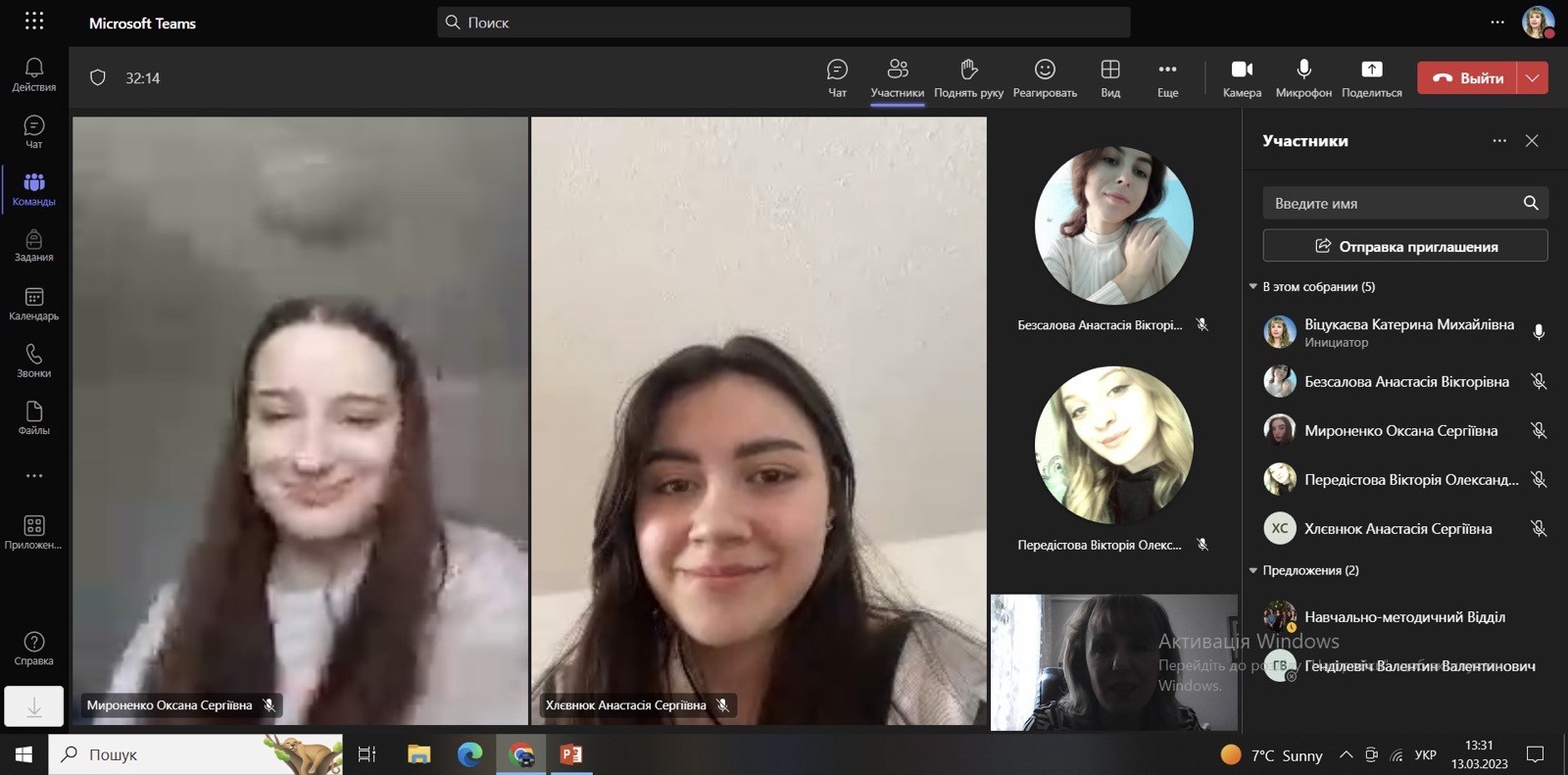Open PowerPoint from the taskbar
The width and height of the screenshot is (1568, 775).
tap(571, 754)
